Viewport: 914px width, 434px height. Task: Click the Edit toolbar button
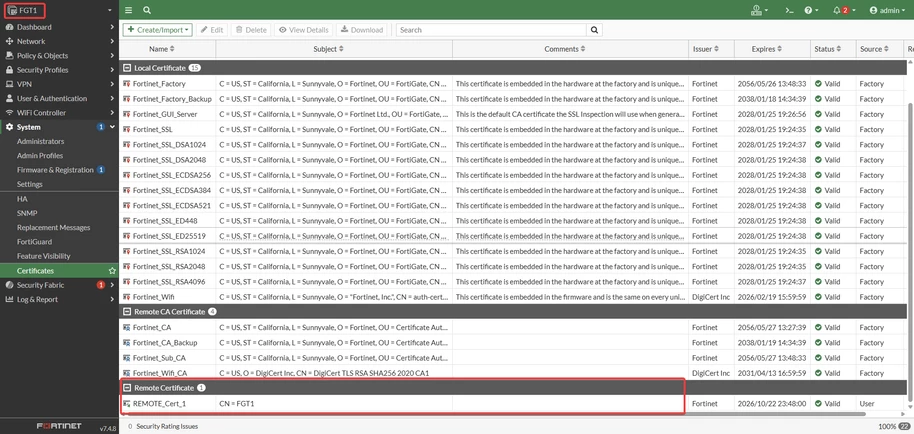tap(212, 30)
